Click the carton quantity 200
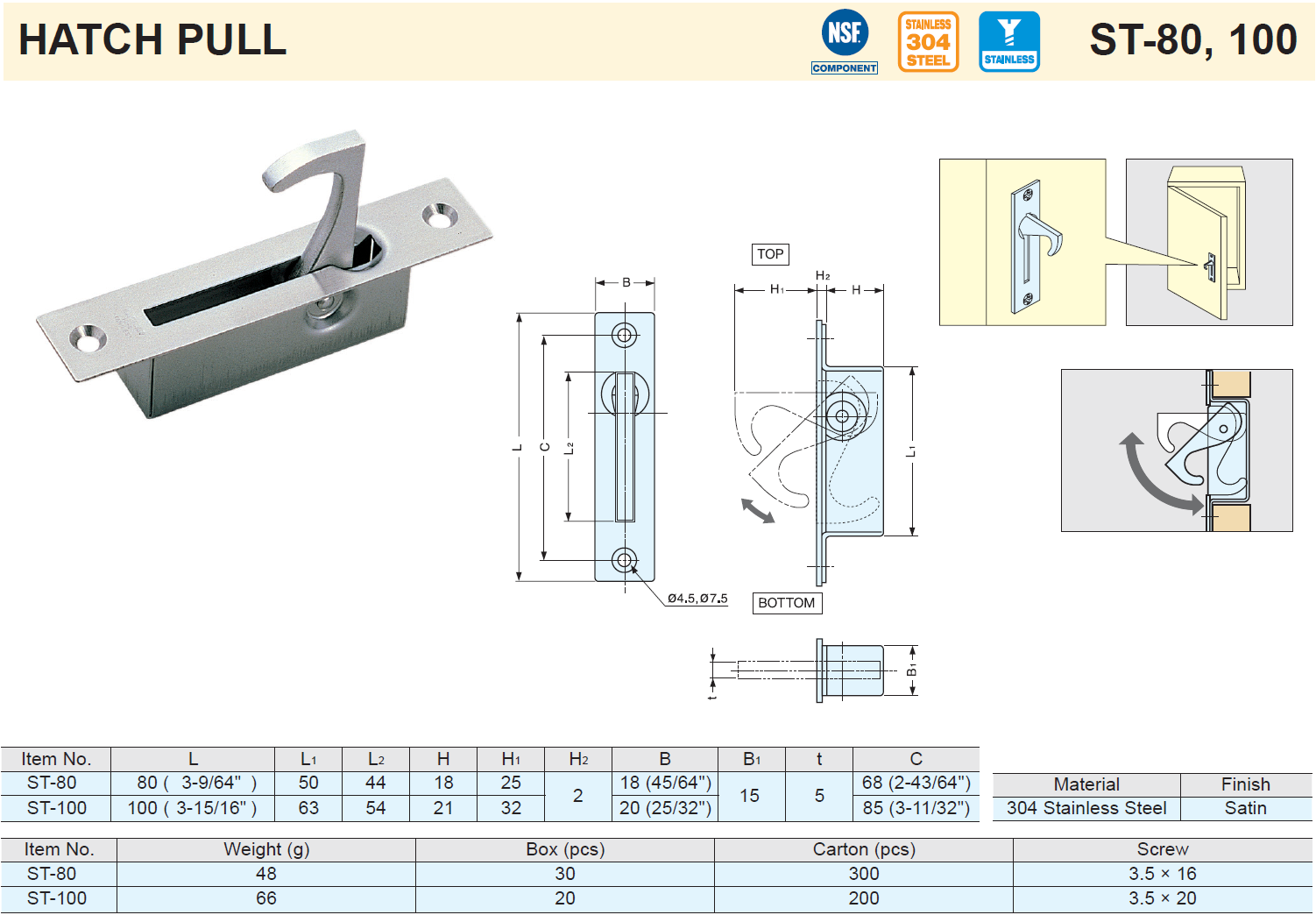Image resolution: width=1316 pixels, height=915 pixels. tap(864, 898)
